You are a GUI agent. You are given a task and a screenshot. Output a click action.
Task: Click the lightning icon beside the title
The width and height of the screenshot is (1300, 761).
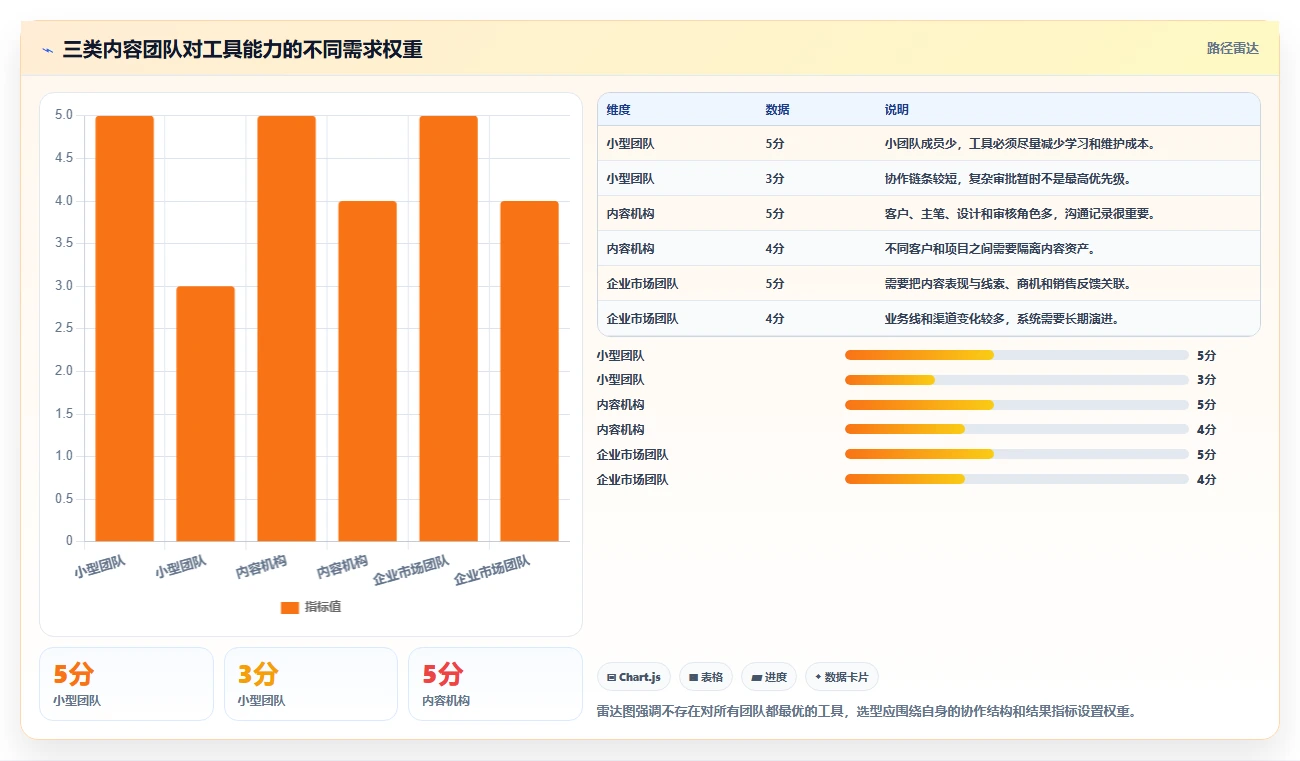47,49
